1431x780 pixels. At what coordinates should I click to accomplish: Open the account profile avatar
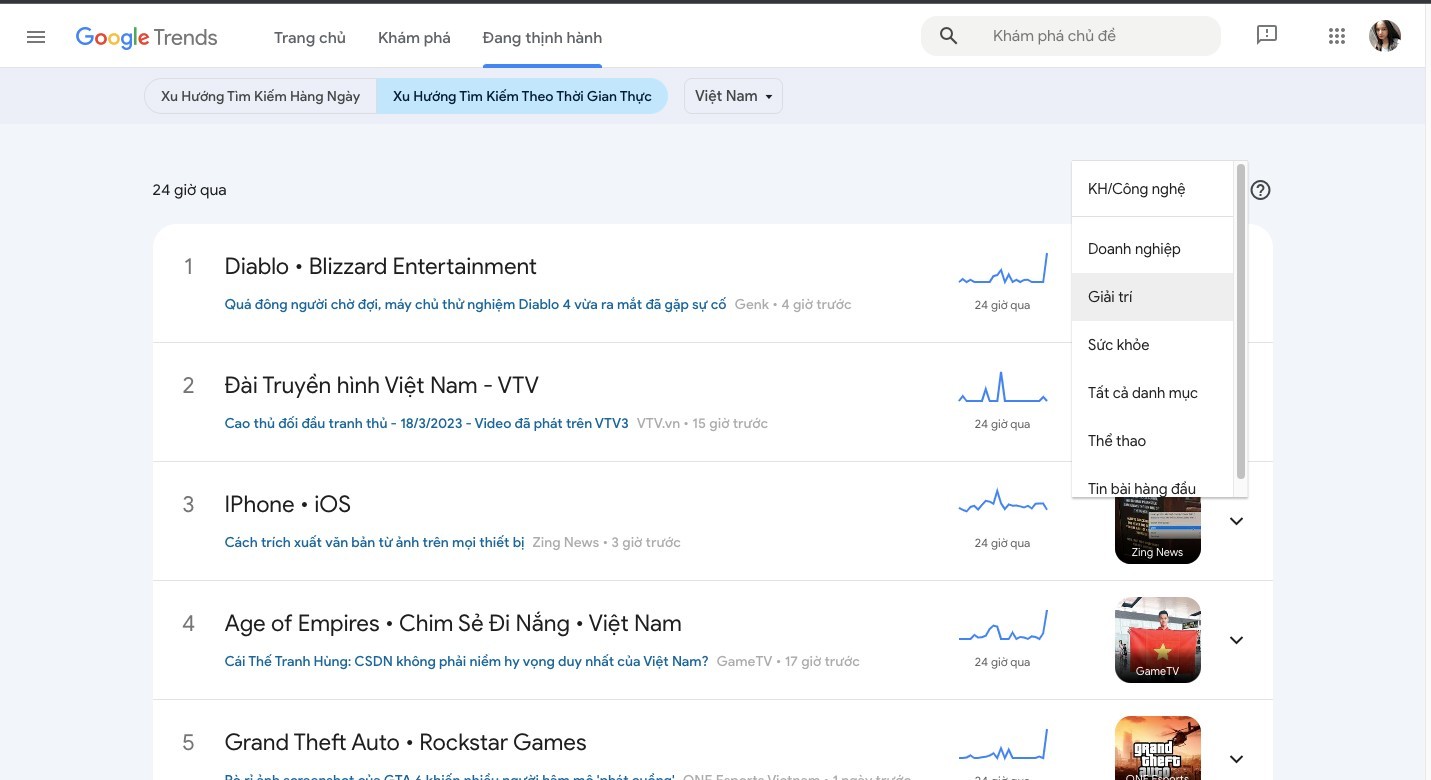pos(1385,36)
